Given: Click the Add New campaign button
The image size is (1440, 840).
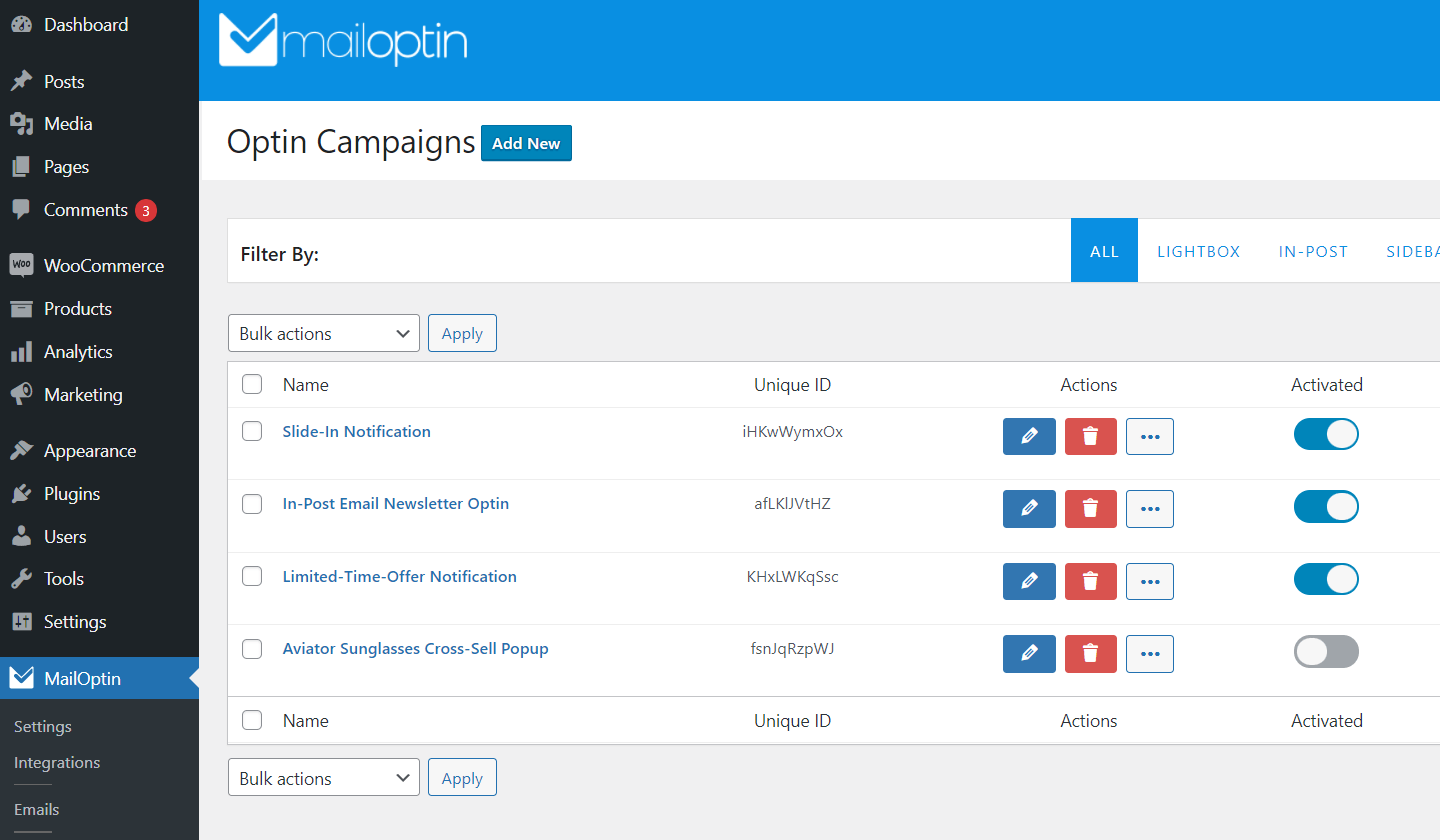Looking at the screenshot, I should click(x=526, y=143).
